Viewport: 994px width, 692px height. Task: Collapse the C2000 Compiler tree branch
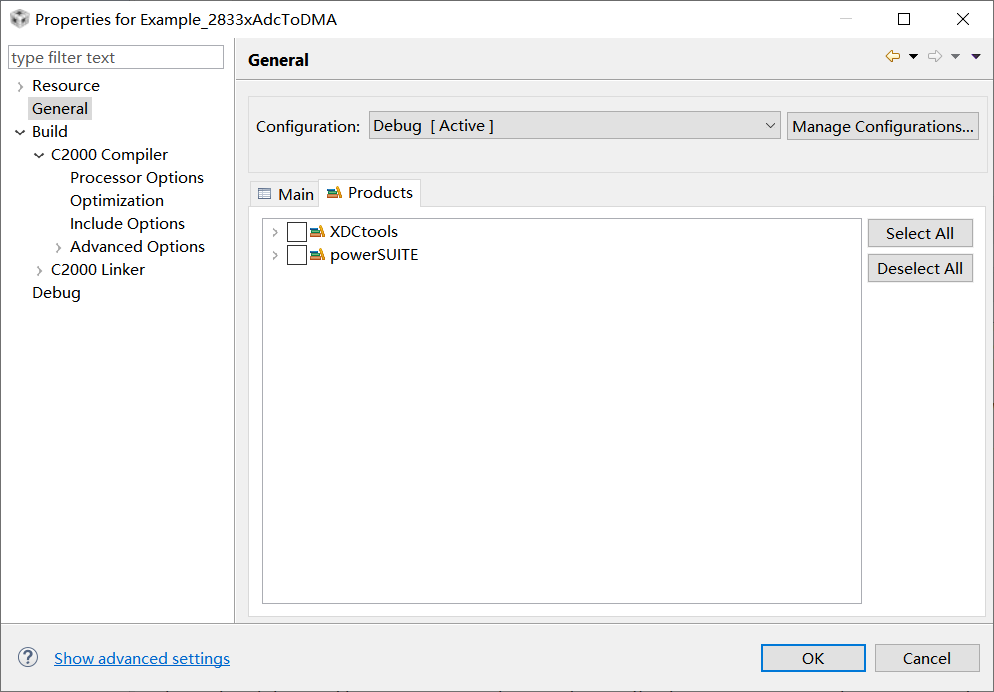coord(39,154)
